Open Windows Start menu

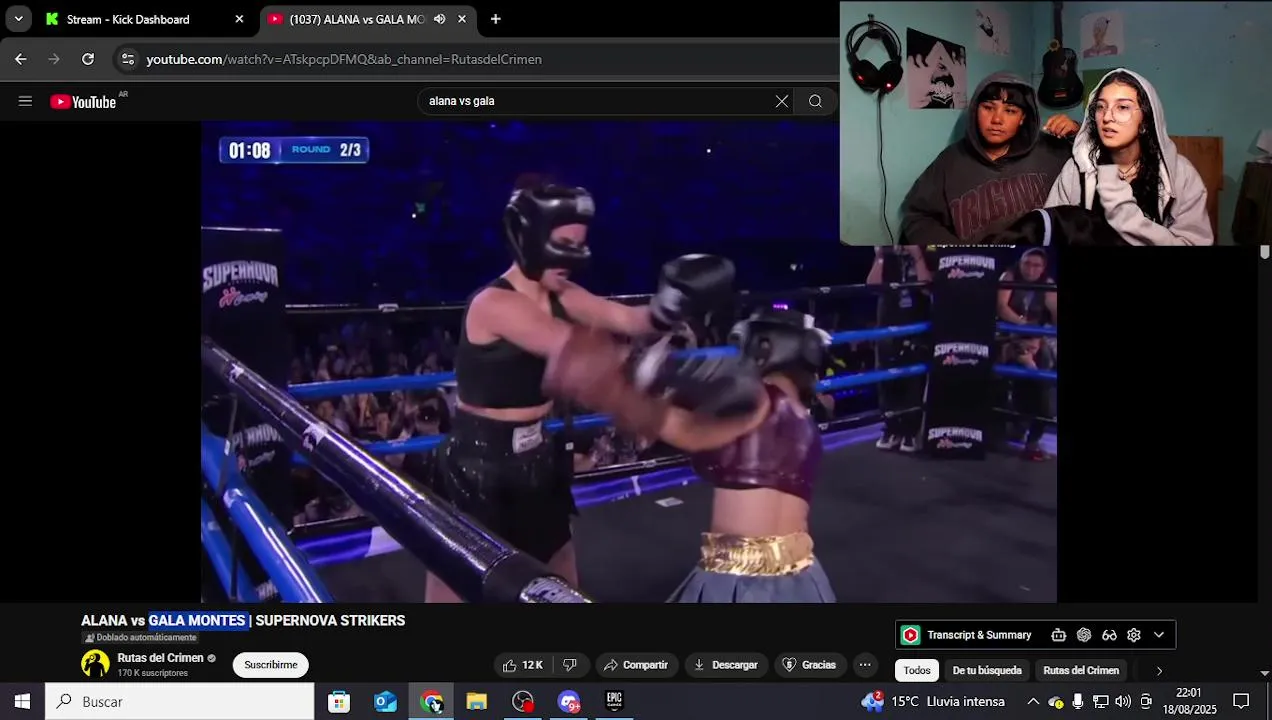pyautogui.click(x=22, y=702)
